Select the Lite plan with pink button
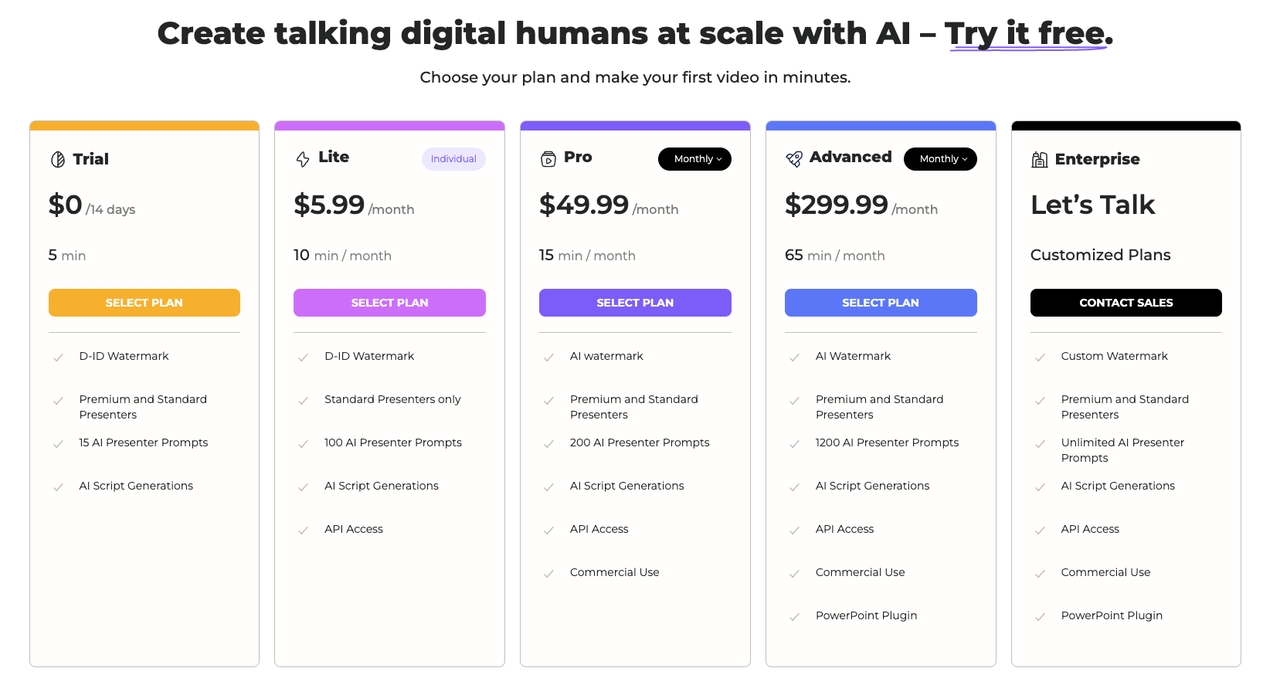Viewport: 1280px width, 678px height. pyautogui.click(x=389, y=303)
